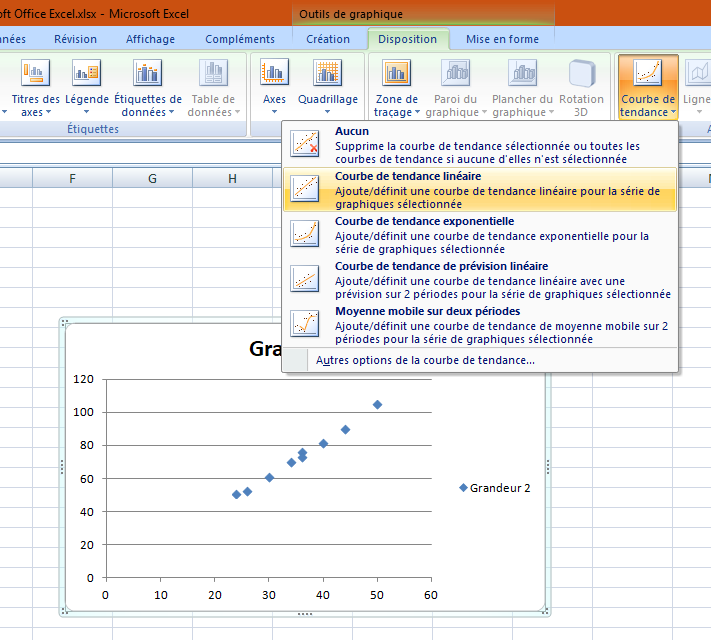The width and height of the screenshot is (711, 640).
Task: Select column G header
Action: (x=152, y=178)
